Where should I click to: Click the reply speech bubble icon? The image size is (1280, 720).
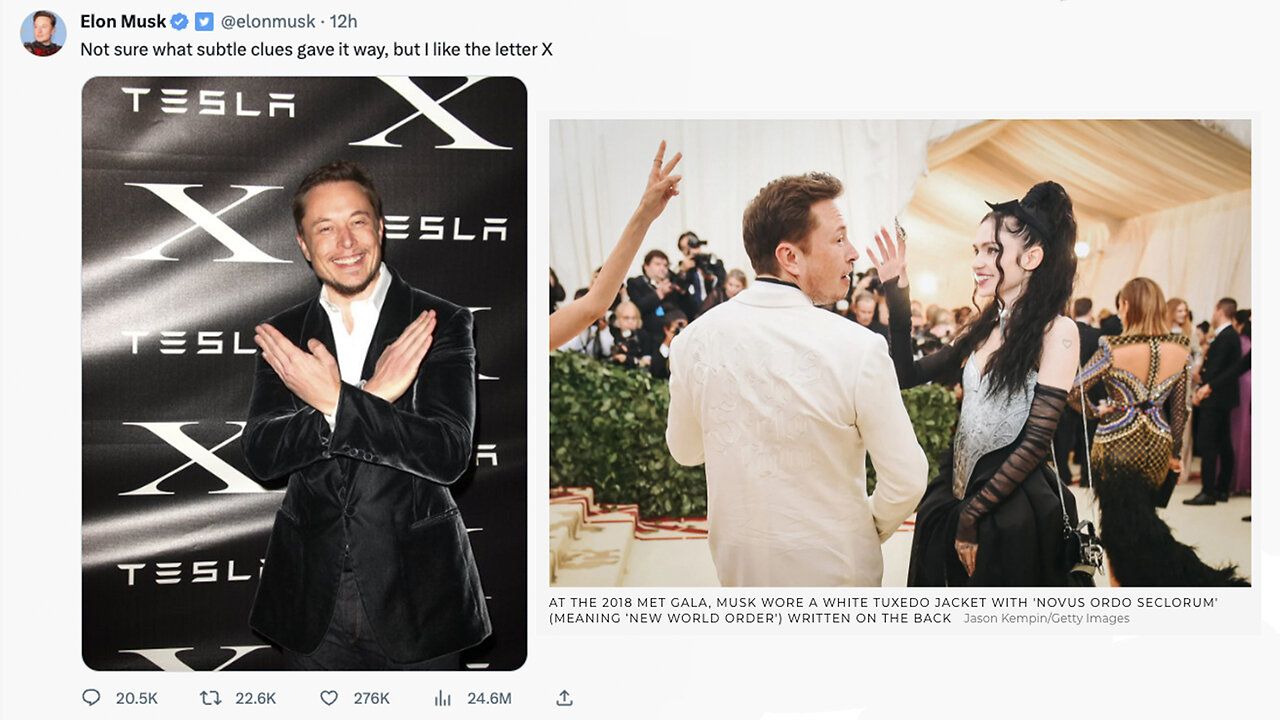pos(91,698)
